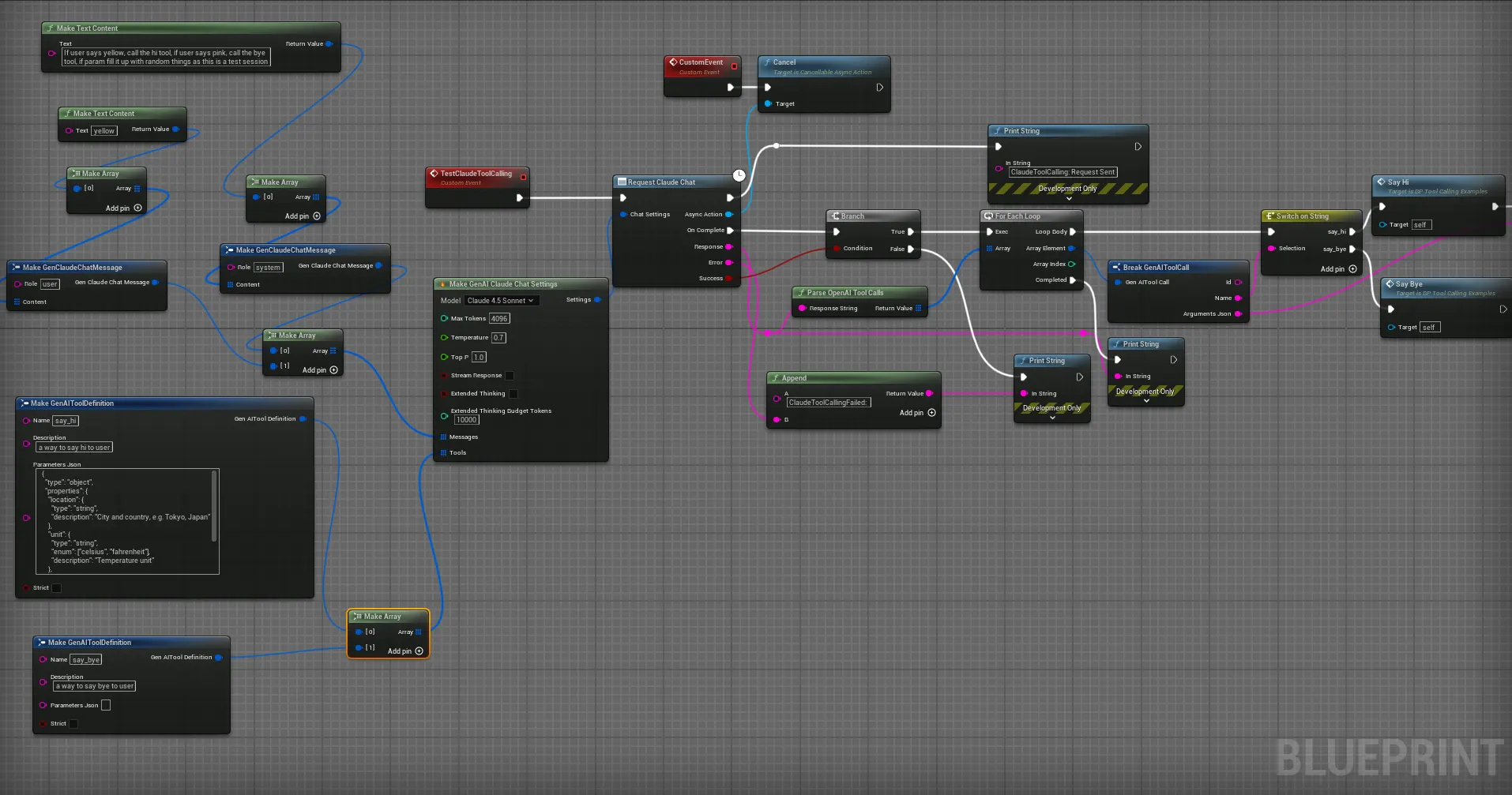The height and width of the screenshot is (795, 1512).
Task: Click the Temperature field showing 0.7
Action: point(498,337)
